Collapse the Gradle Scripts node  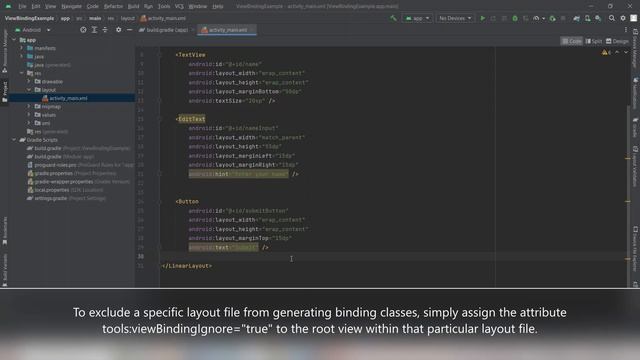pos(15,140)
